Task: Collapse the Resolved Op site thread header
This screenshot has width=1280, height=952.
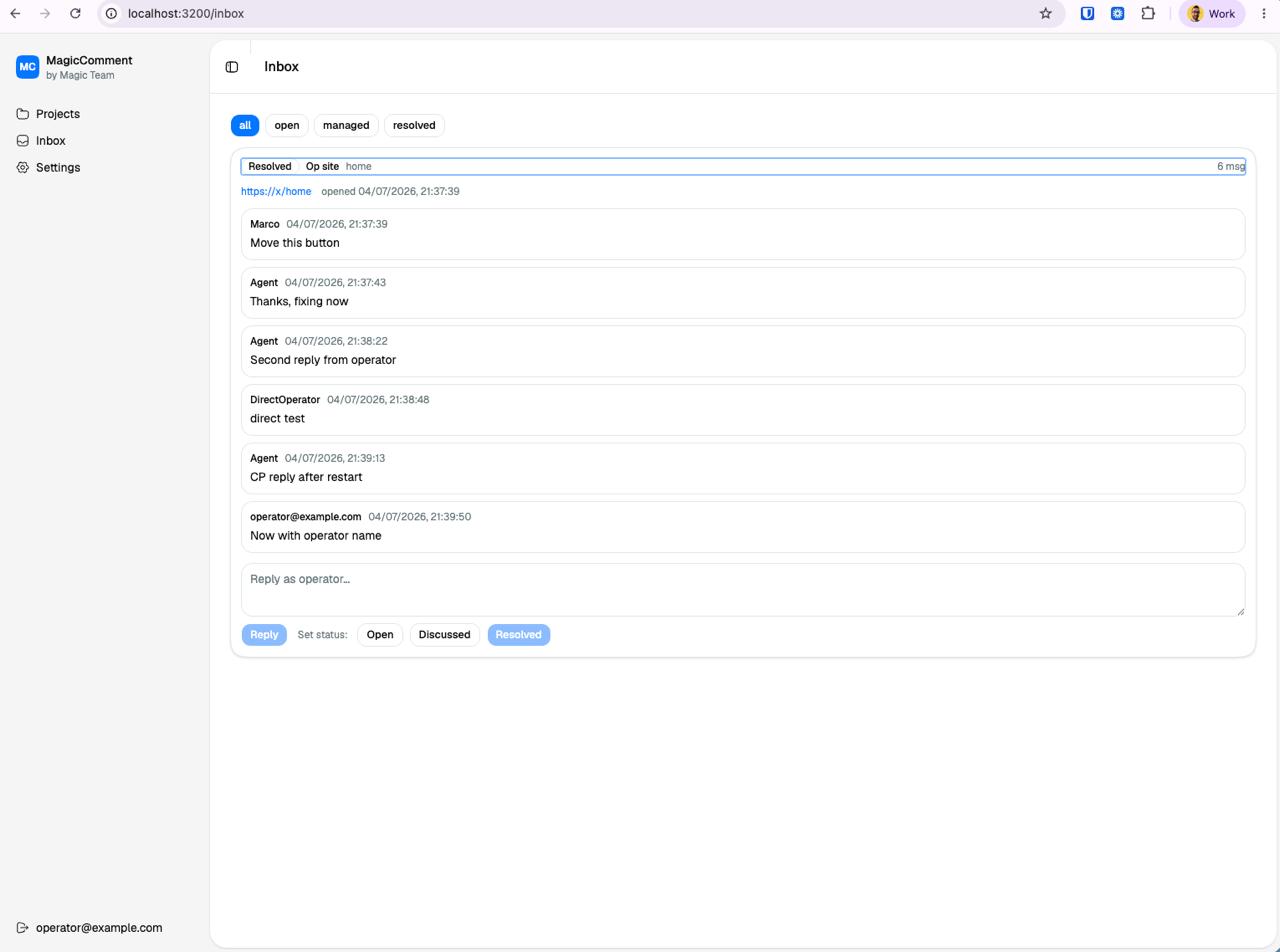Action: (x=743, y=166)
